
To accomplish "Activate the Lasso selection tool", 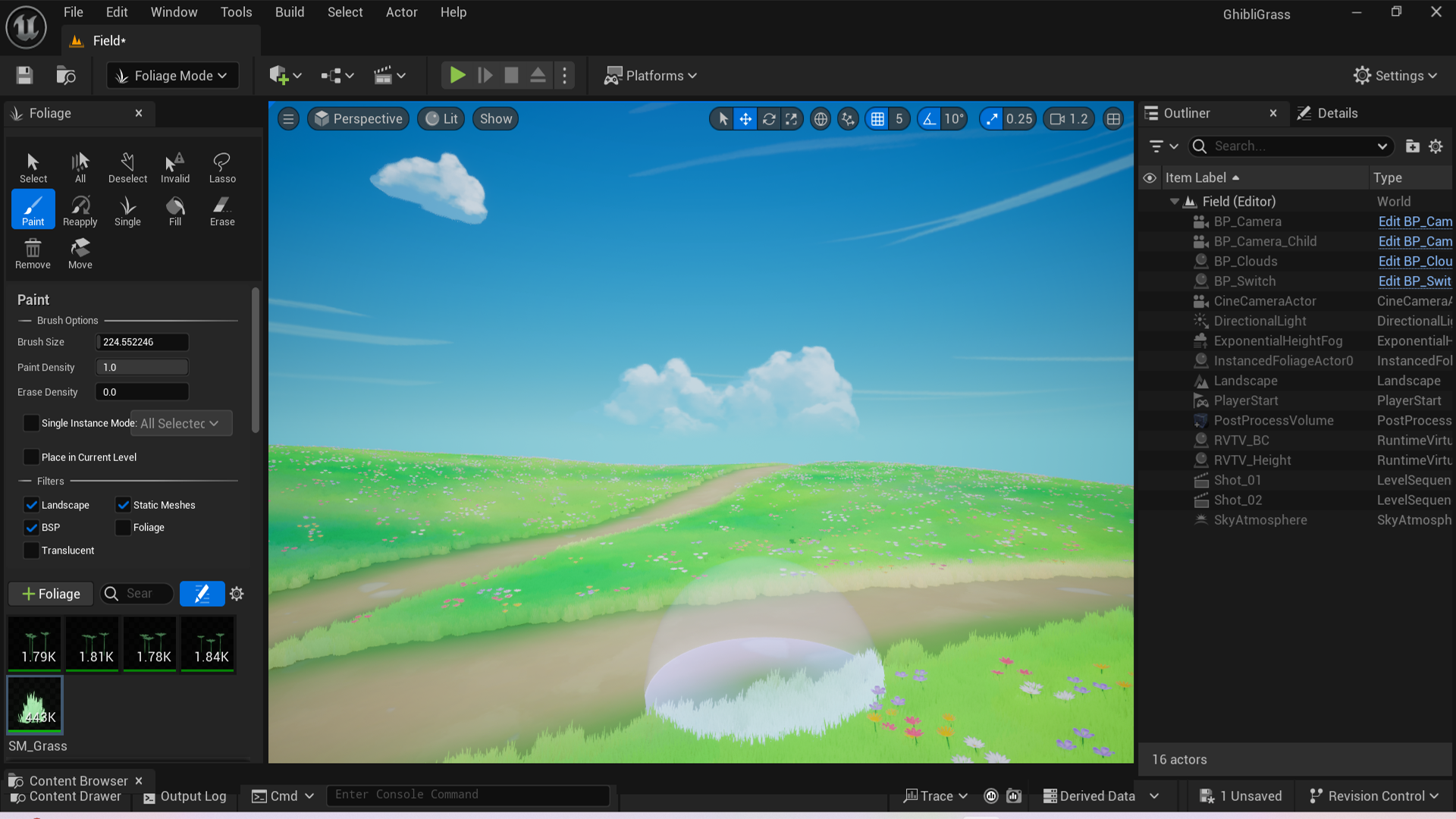I will pyautogui.click(x=221, y=166).
